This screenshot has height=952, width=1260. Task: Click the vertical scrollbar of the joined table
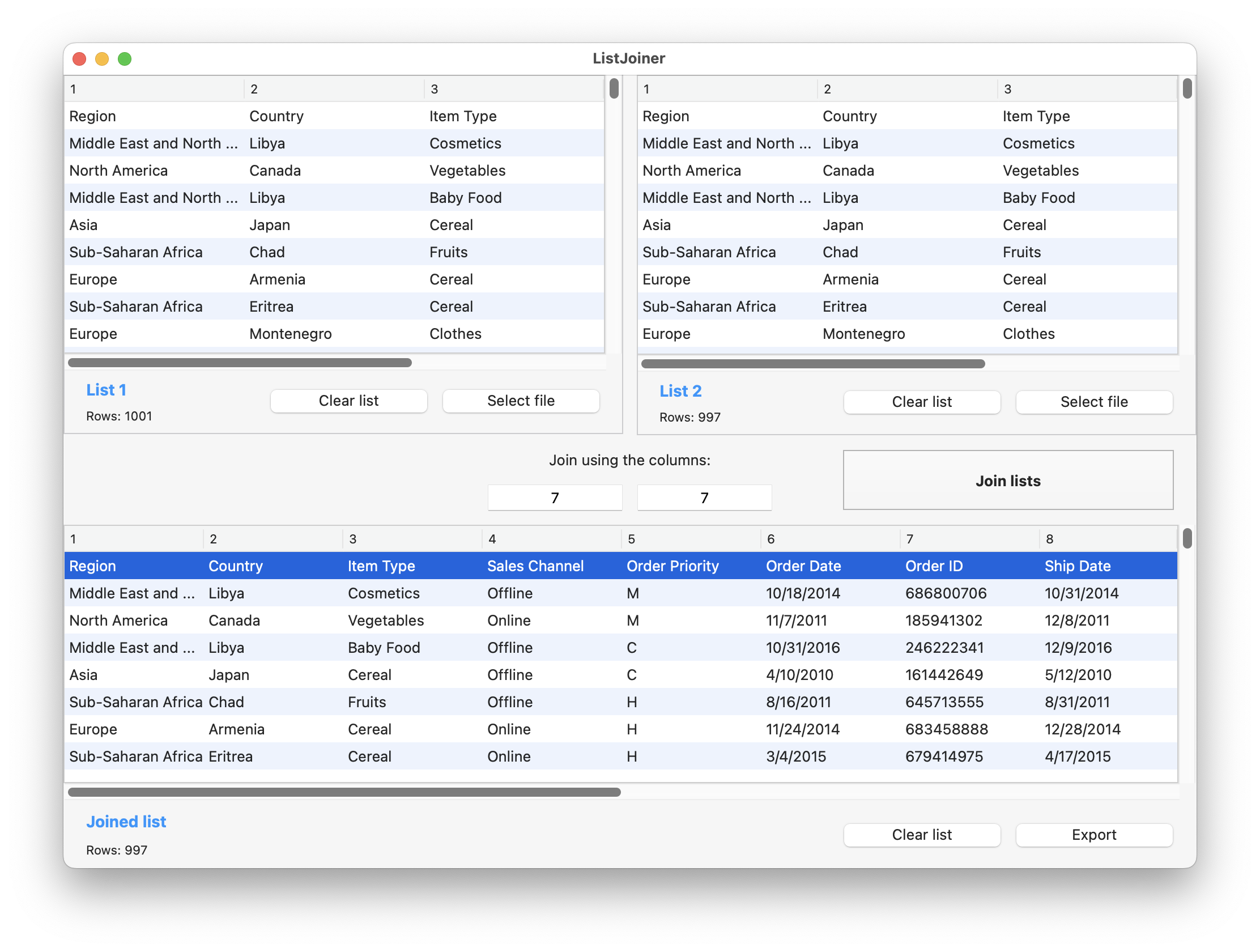1187,539
